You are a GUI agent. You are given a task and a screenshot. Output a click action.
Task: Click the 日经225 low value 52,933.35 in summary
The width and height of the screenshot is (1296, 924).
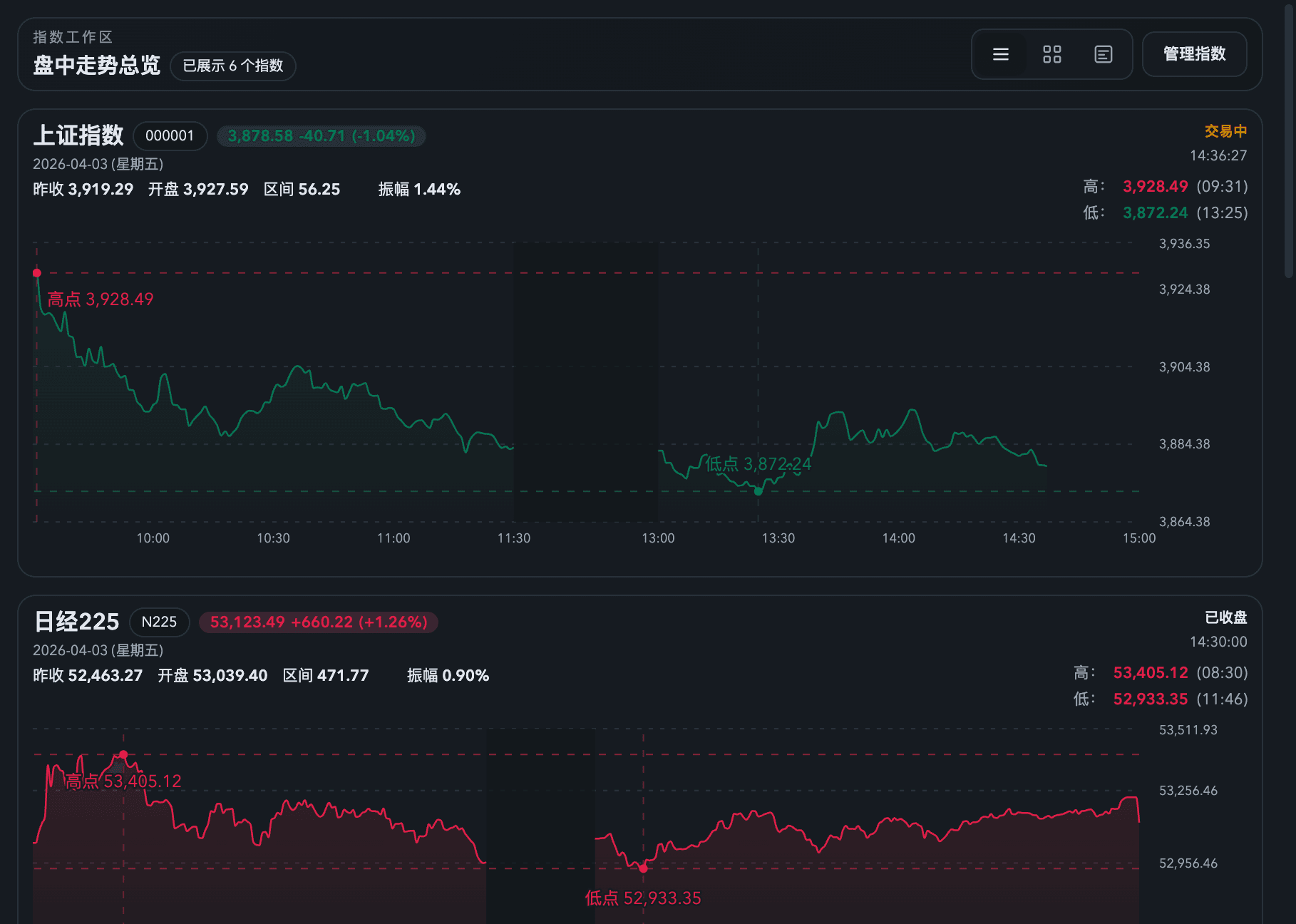click(1150, 699)
